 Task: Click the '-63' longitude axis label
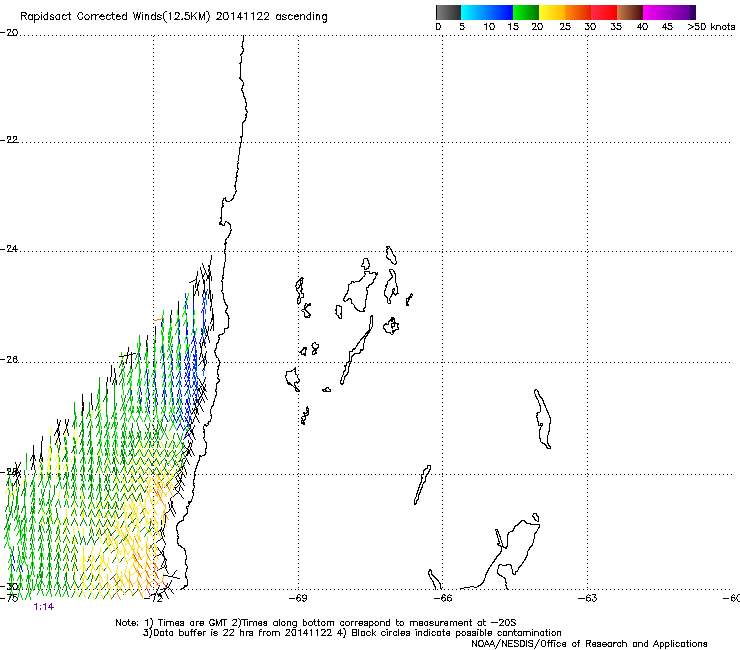pos(588,598)
